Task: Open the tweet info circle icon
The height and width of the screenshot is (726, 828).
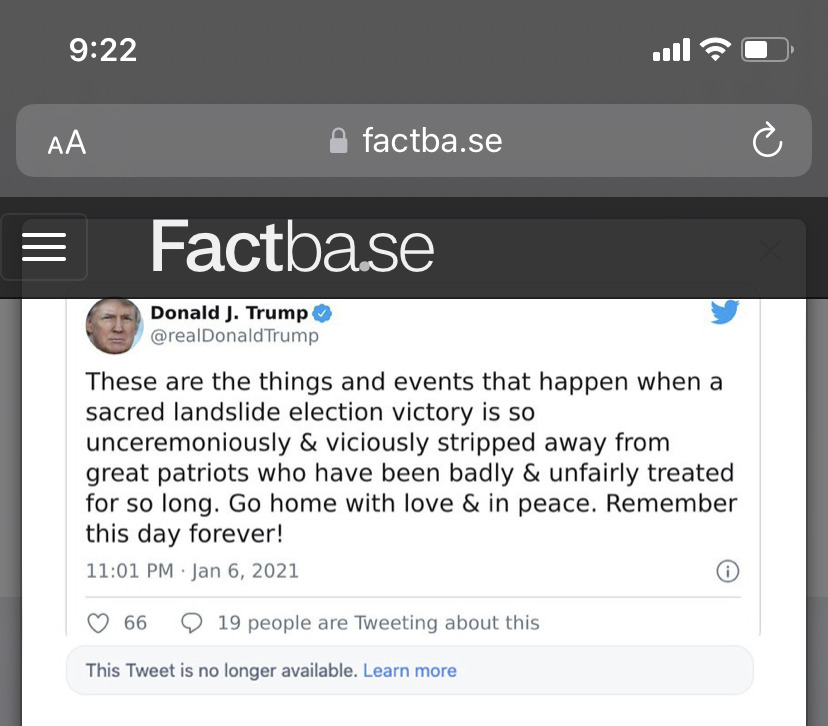Action: coord(728,571)
